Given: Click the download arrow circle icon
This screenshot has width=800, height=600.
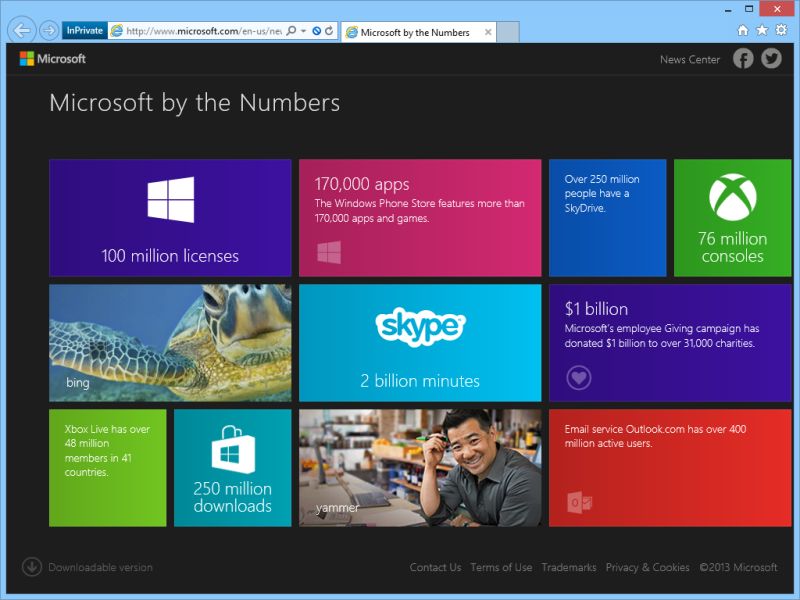Looking at the screenshot, I should click(32, 567).
